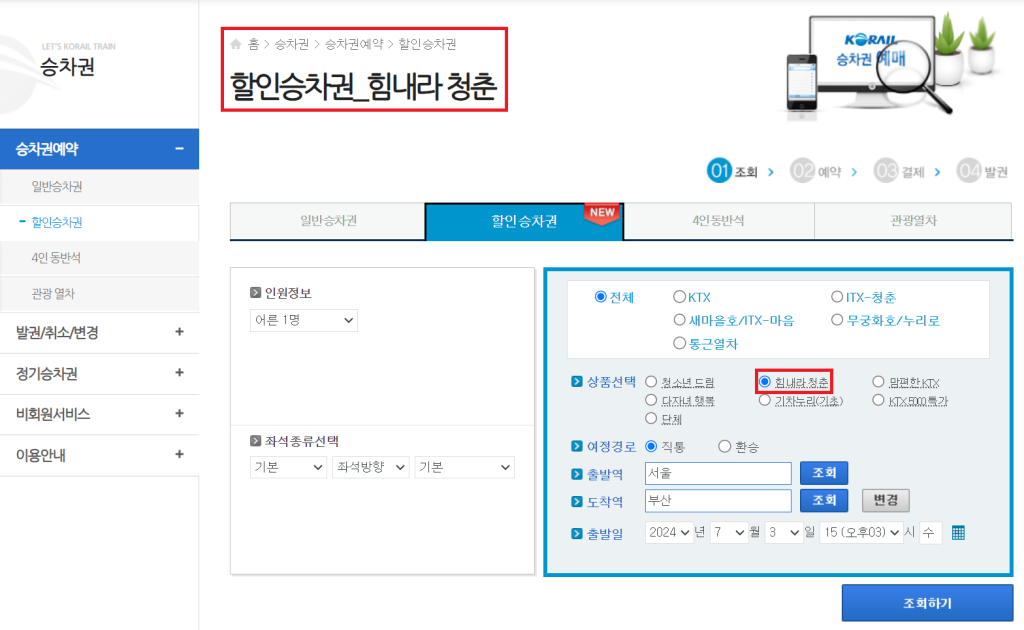Switch to the 4인동반석 tab
Image resolution: width=1024 pixels, height=630 pixels.
(x=718, y=221)
